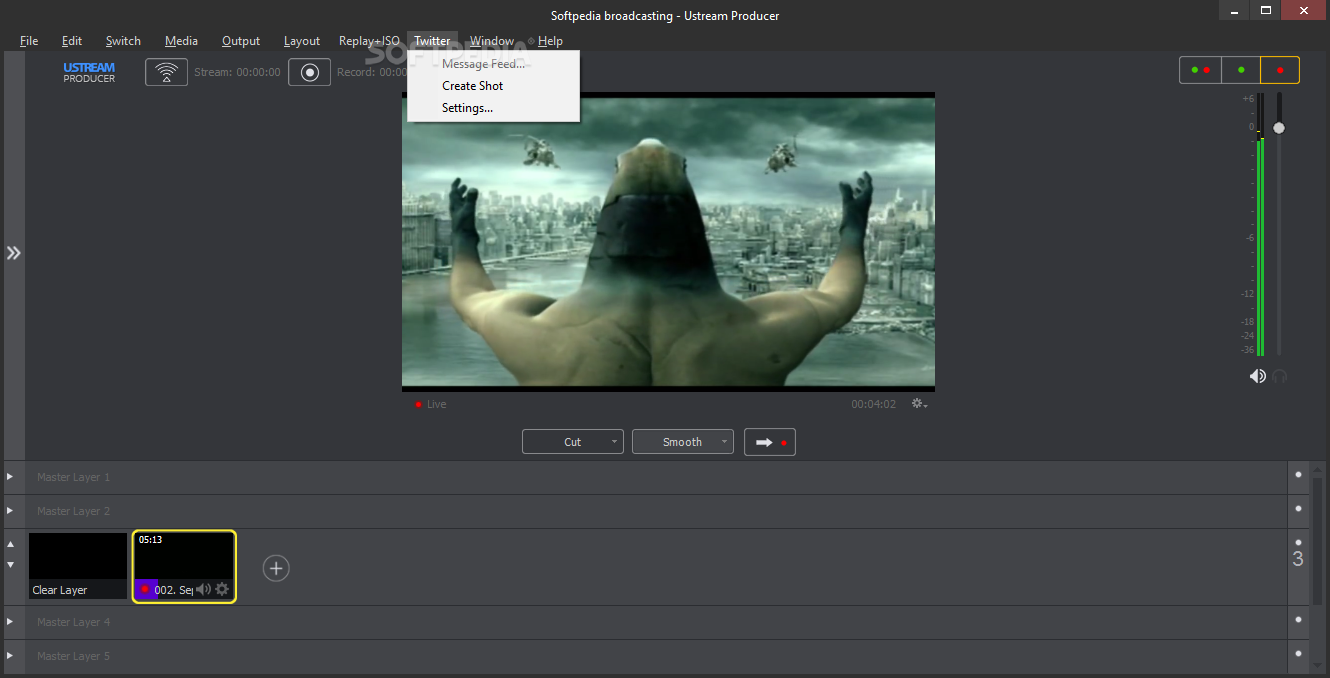
Task: Mute the audio output speaker icon
Action: point(1258,376)
